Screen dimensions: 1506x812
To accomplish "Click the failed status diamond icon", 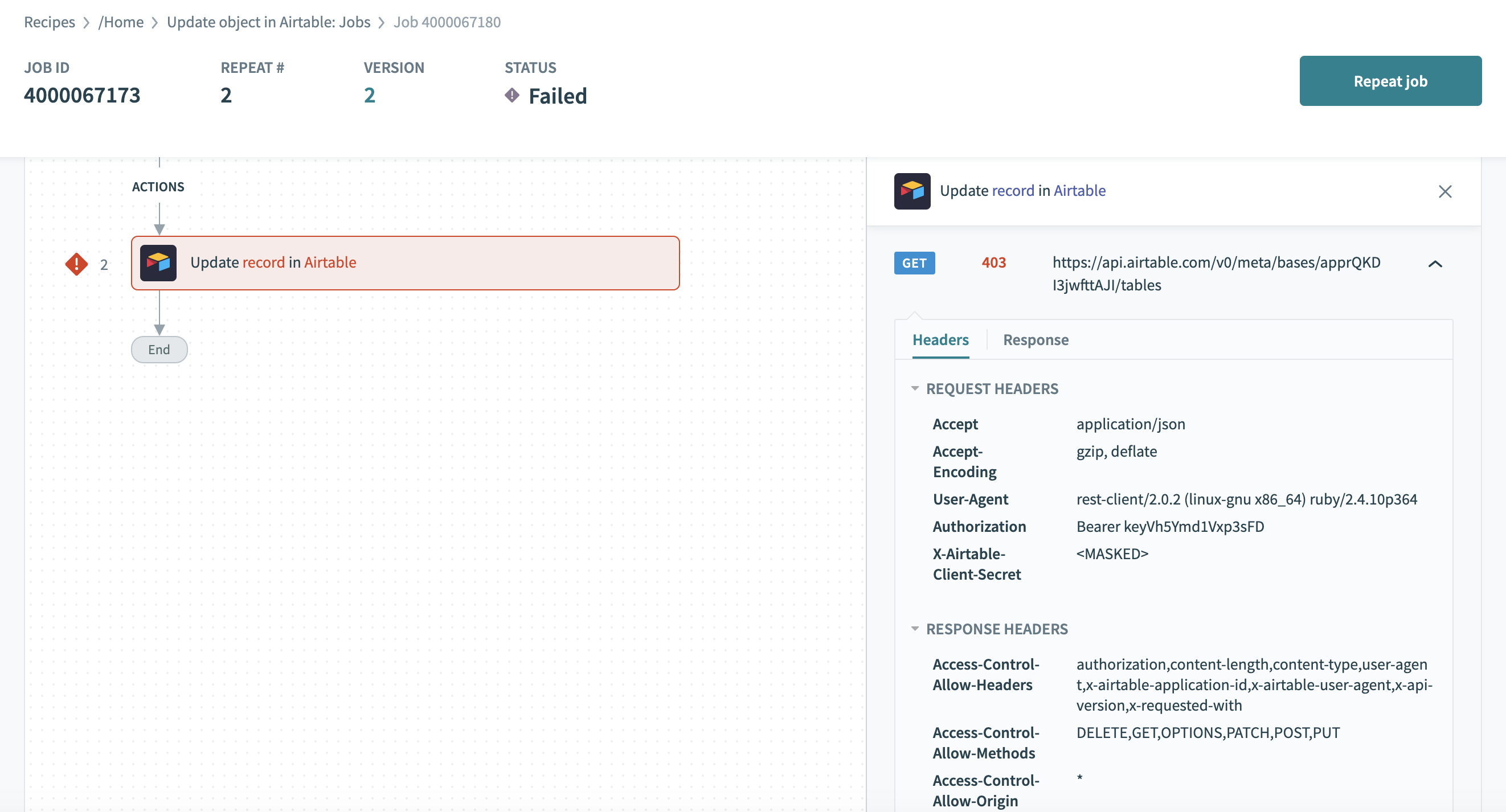I will [512, 96].
